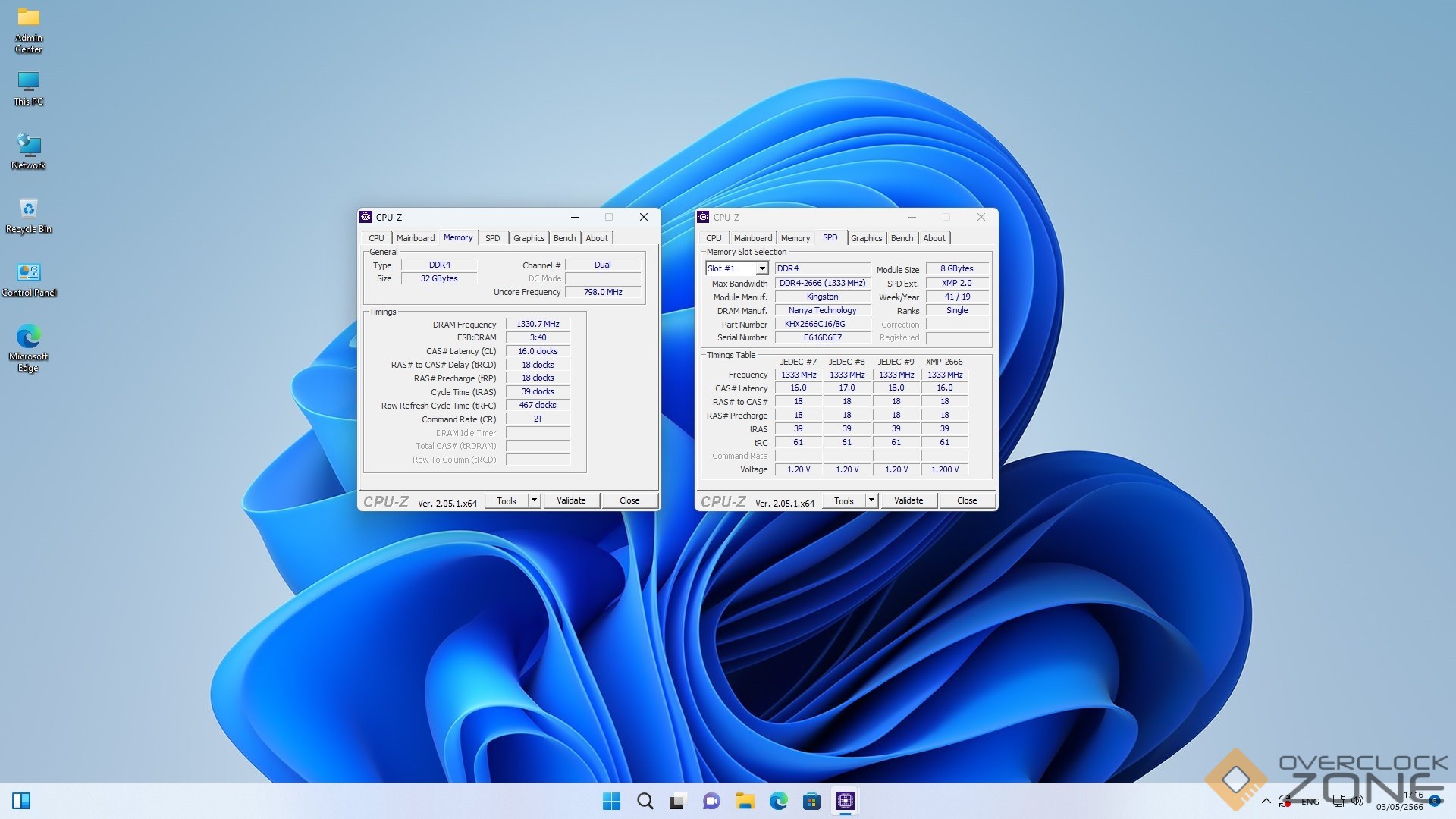Viewport: 1456px width, 819px height.
Task: Switch to Bench tab in left CPU-Z window
Action: (564, 238)
